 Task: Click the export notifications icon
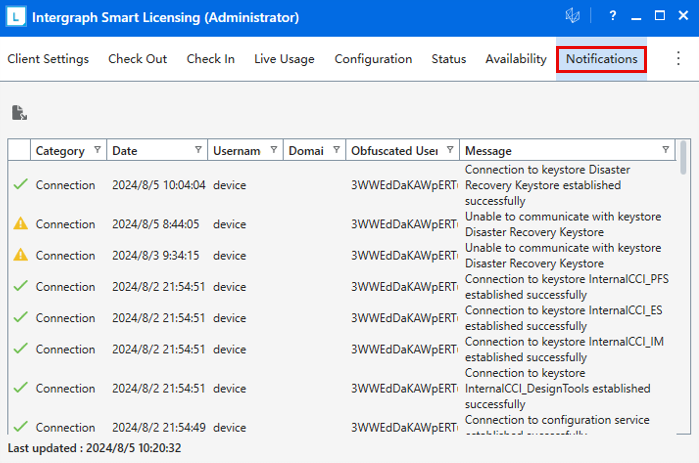19,113
